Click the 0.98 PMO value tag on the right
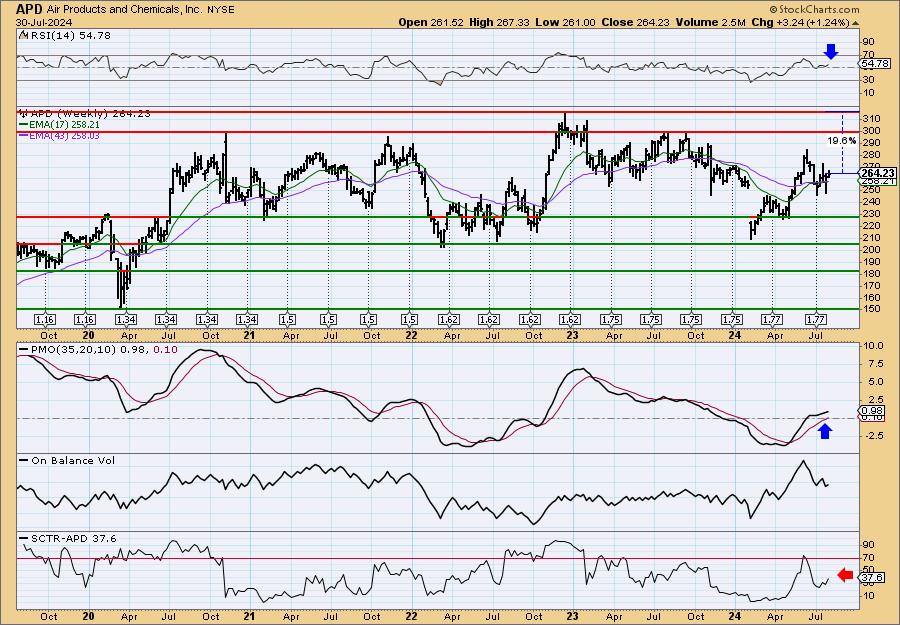The height and width of the screenshot is (625, 900). pyautogui.click(x=872, y=410)
